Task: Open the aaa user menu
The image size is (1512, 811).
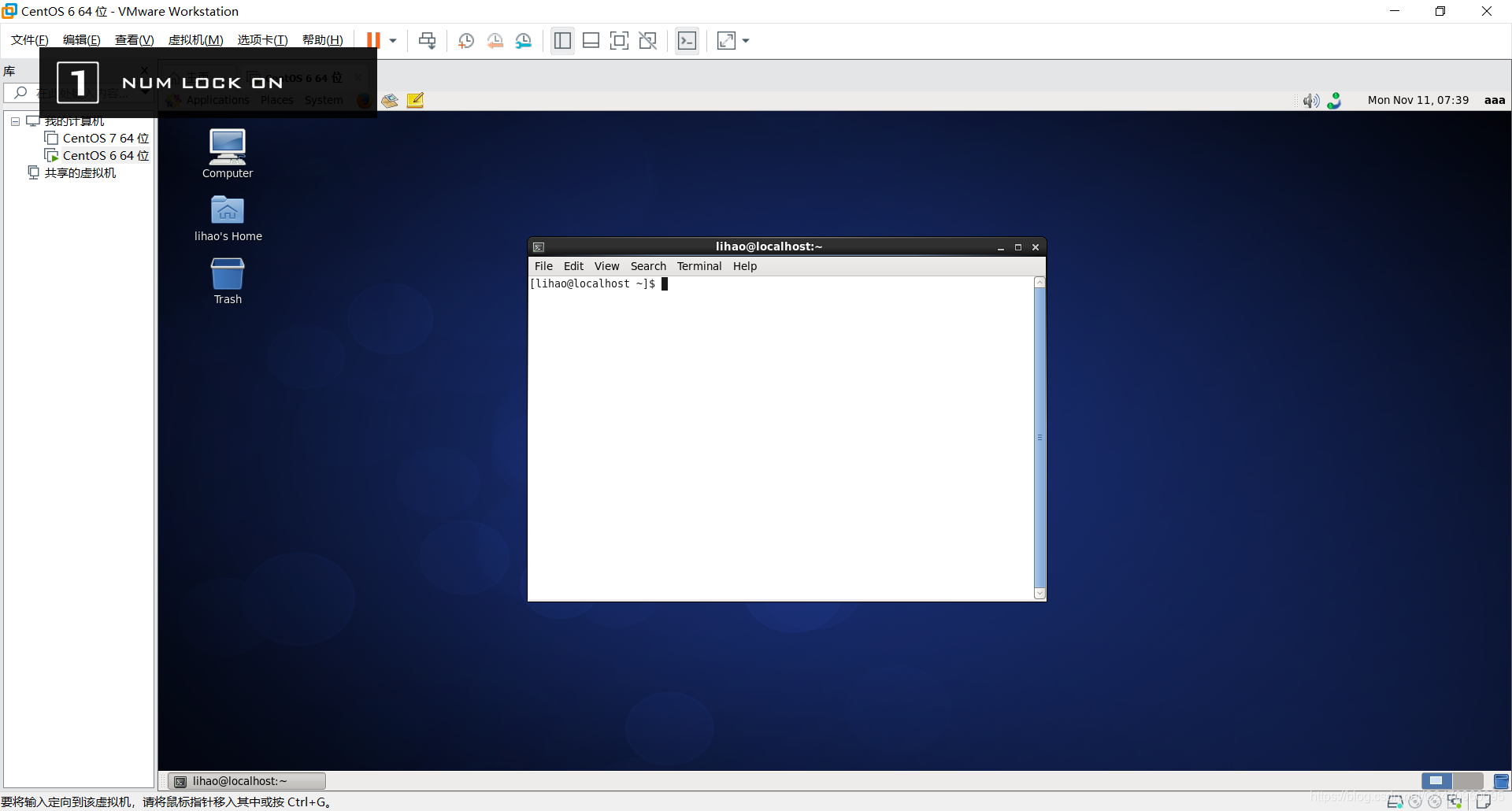Action: (1494, 100)
